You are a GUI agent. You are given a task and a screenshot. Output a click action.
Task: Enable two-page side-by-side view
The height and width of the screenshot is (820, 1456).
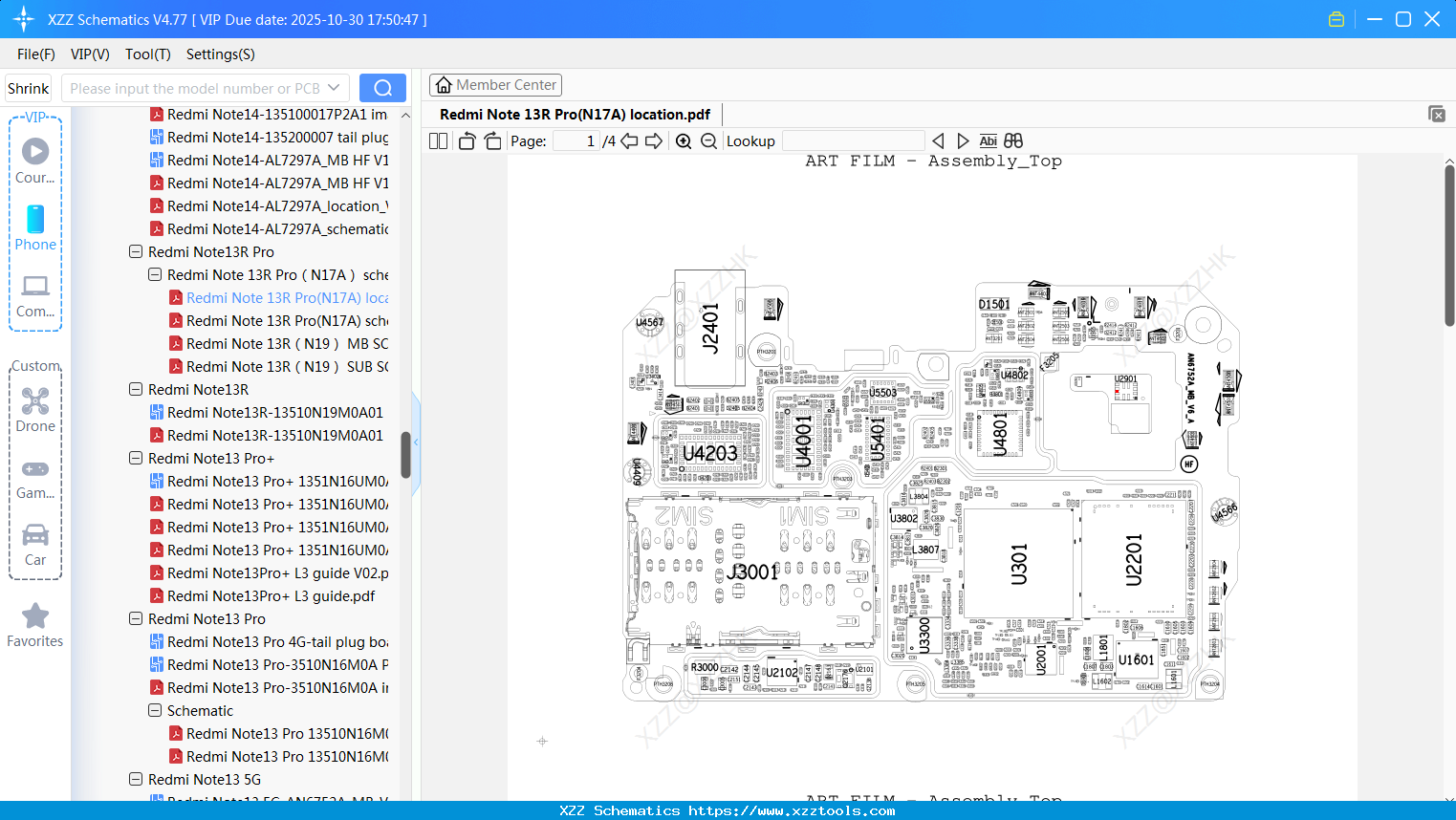coord(437,140)
